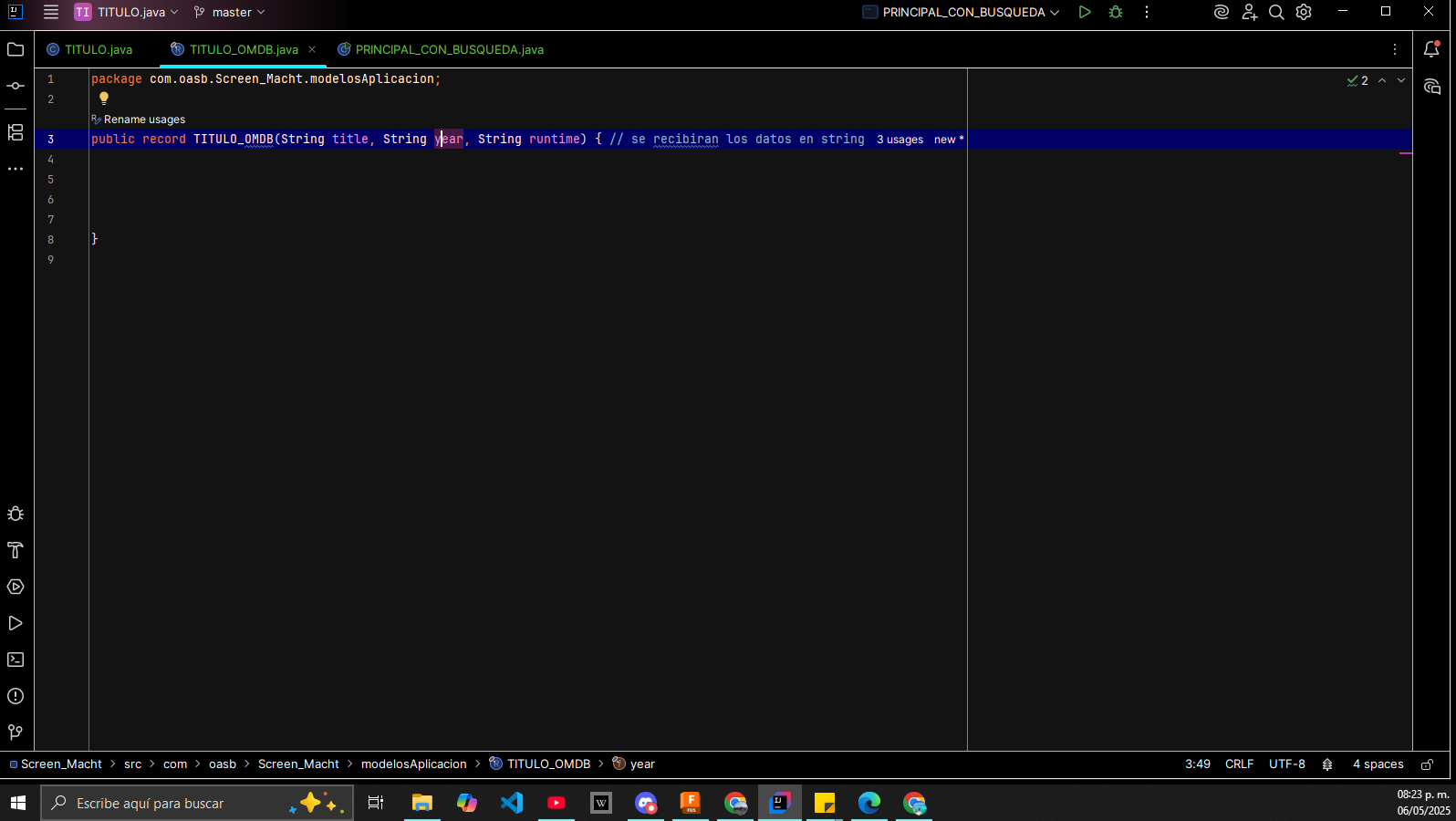Image resolution: width=1456 pixels, height=821 pixels.
Task: Switch to TITULO.java editor tab
Action: (89, 49)
